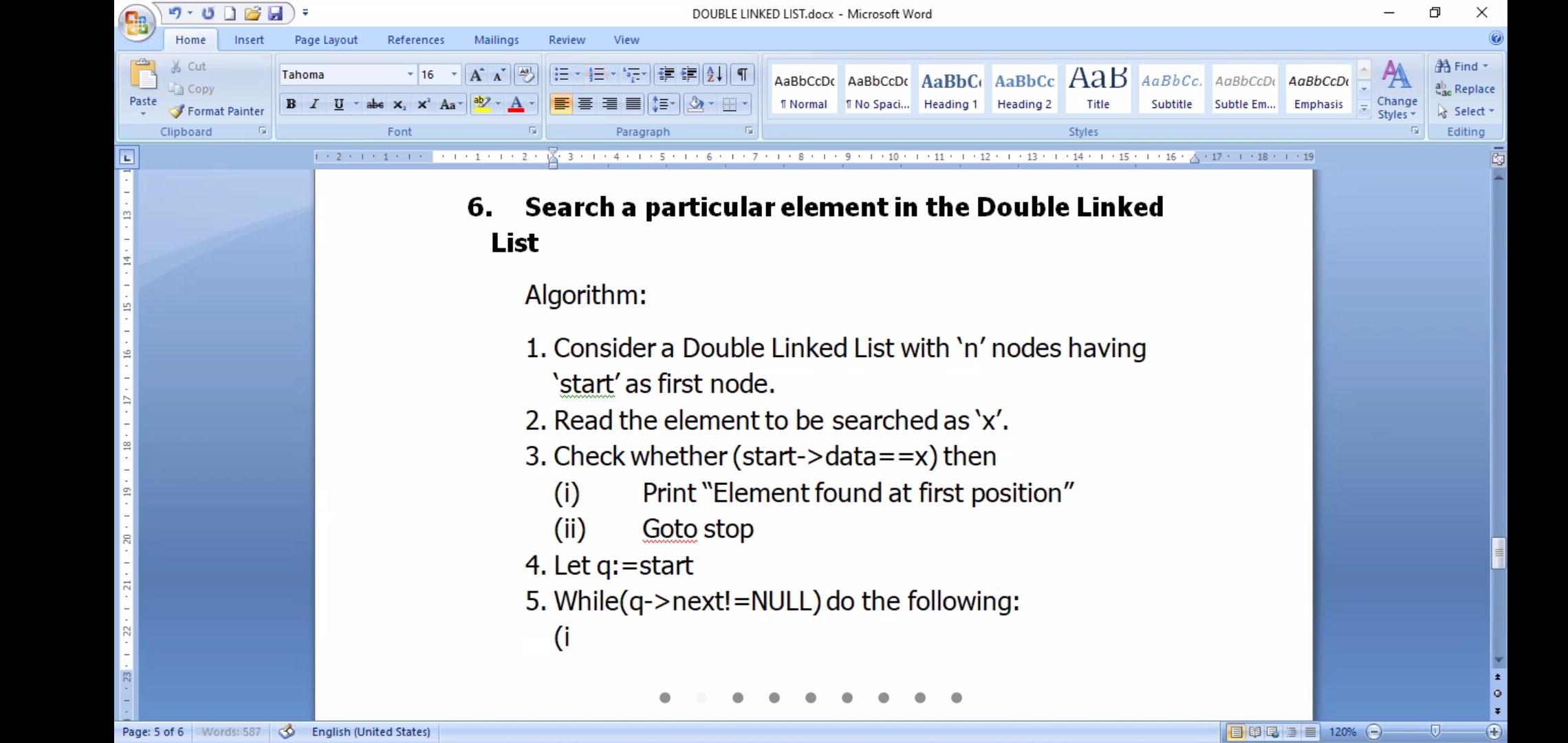Image resolution: width=1568 pixels, height=743 pixels.
Task: Click the zoom slider in status bar
Action: 1435,732
